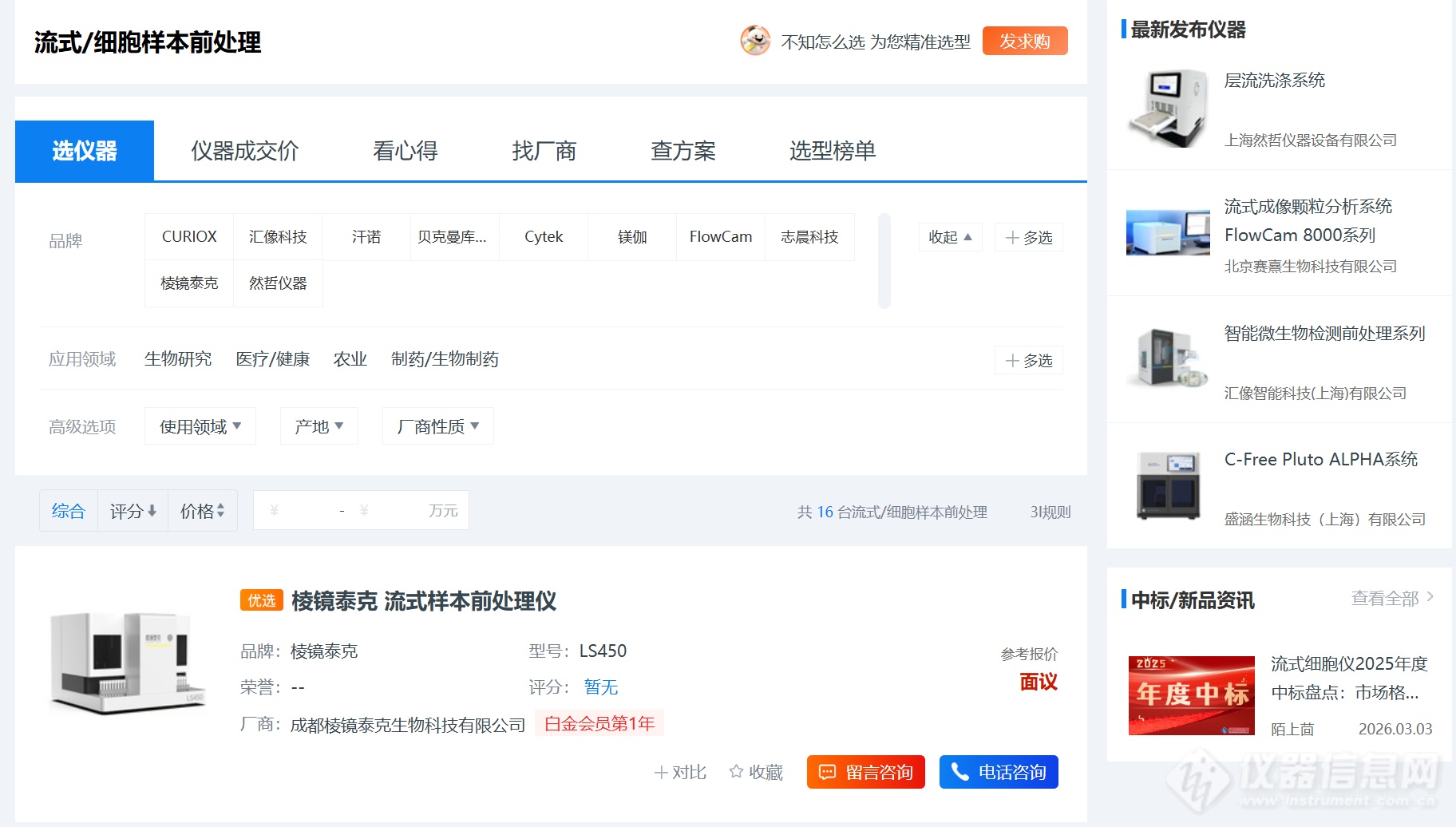Toggle 评分 rating sort order

click(133, 511)
